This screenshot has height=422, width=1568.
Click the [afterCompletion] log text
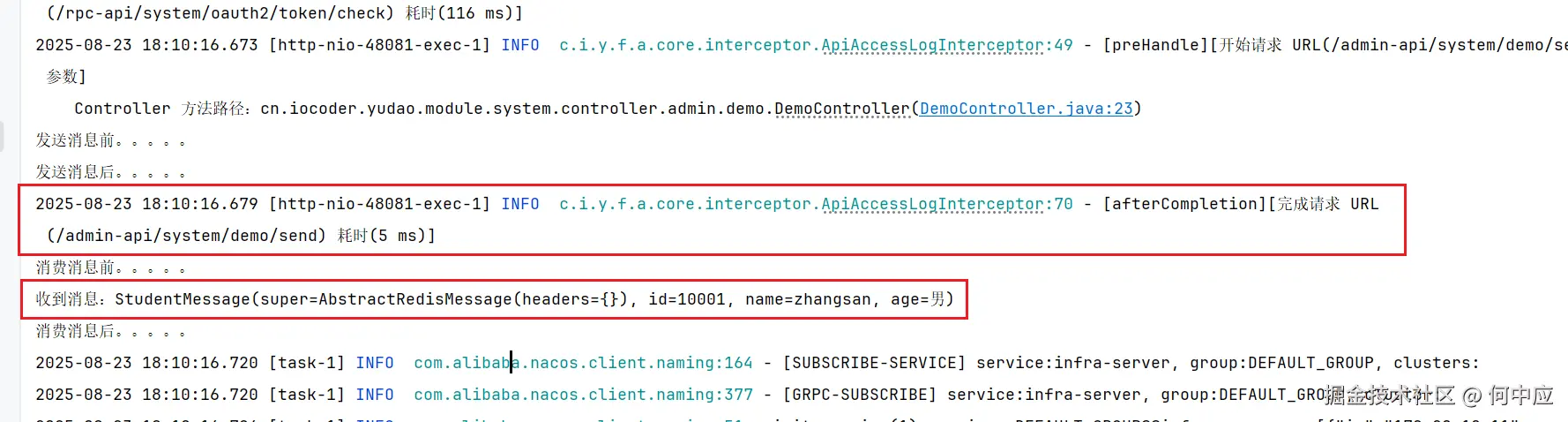(x=1184, y=204)
